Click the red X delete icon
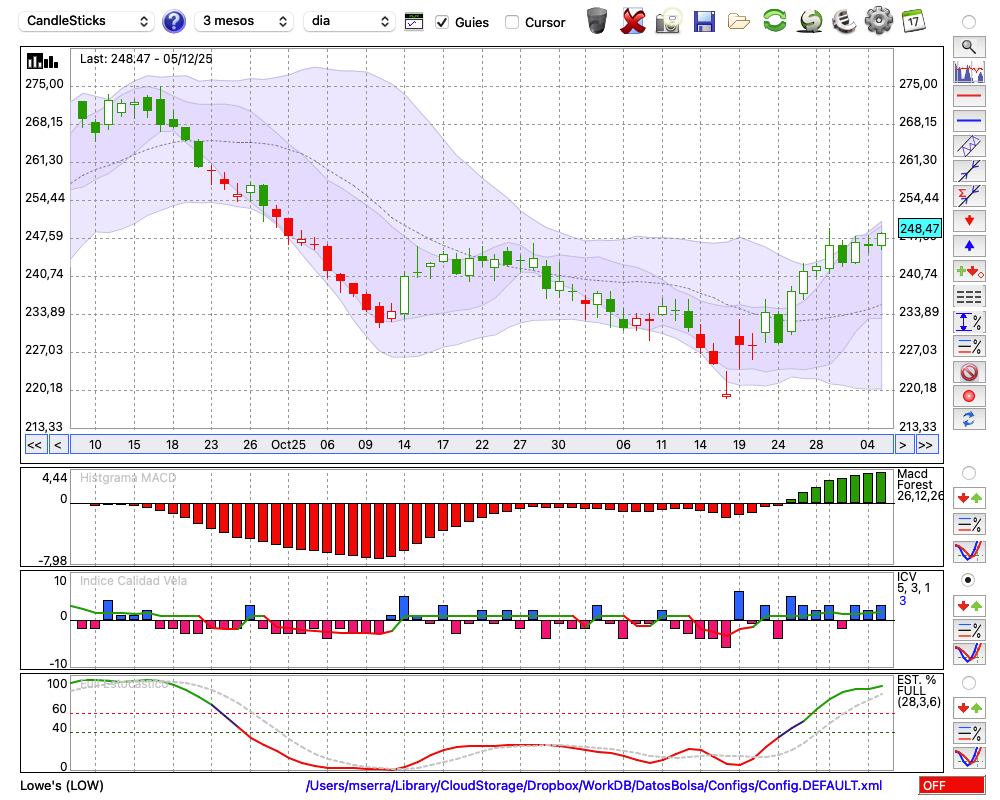 pyautogui.click(x=633, y=21)
